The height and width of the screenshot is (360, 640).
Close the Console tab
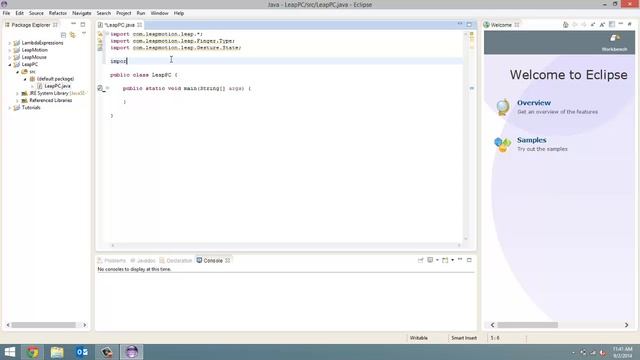click(x=228, y=260)
